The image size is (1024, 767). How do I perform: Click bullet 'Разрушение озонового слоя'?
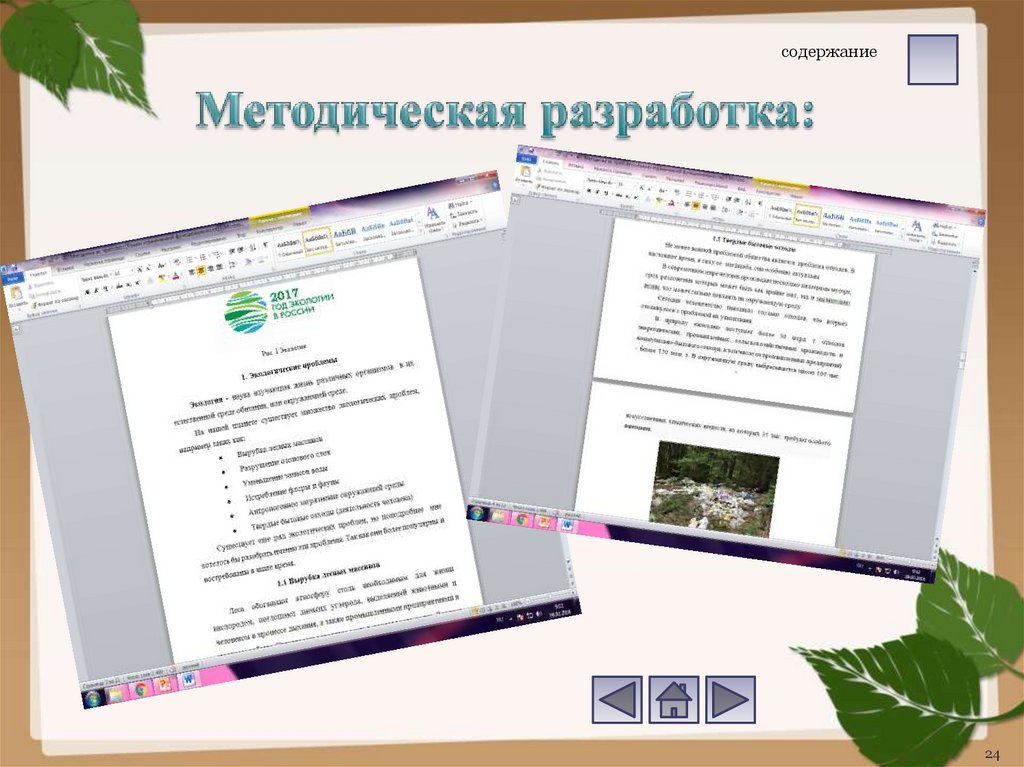tap(285, 461)
